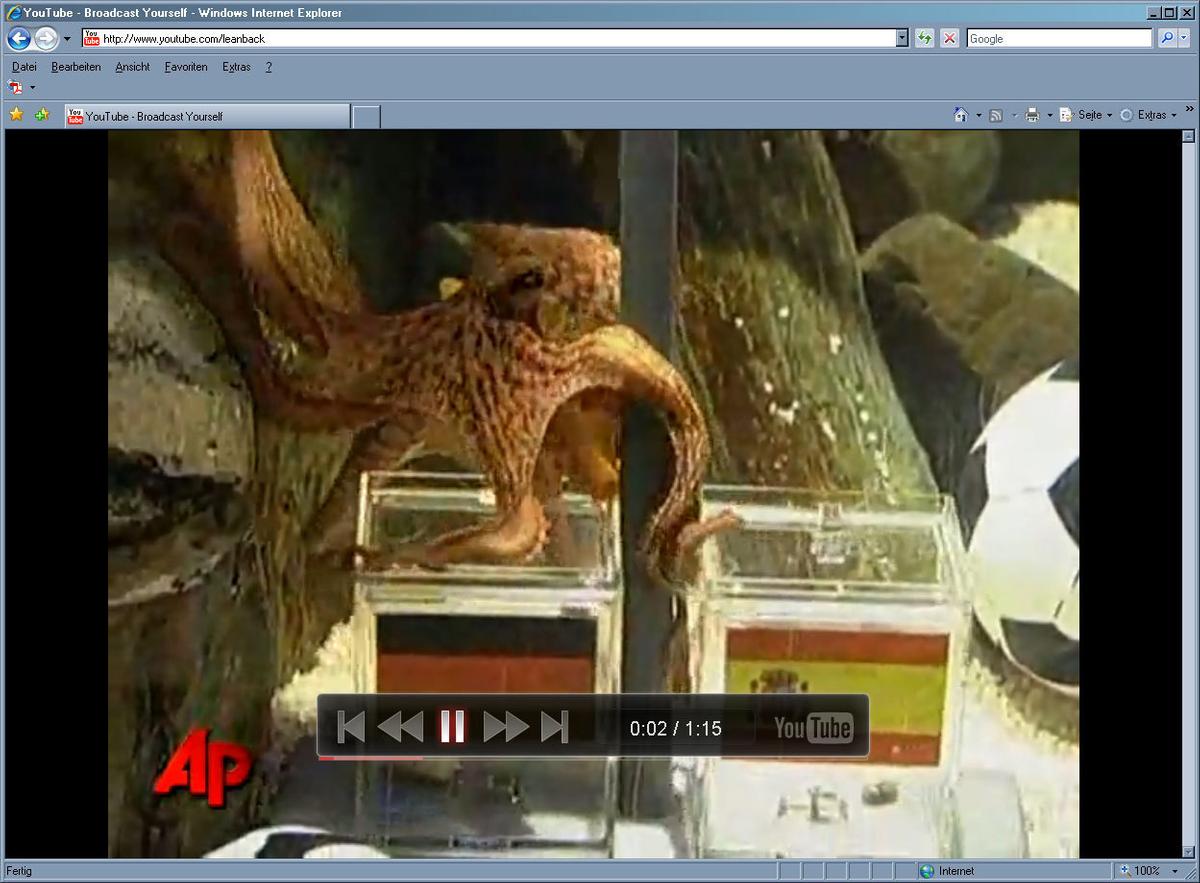Open a new blank tab

click(366, 117)
